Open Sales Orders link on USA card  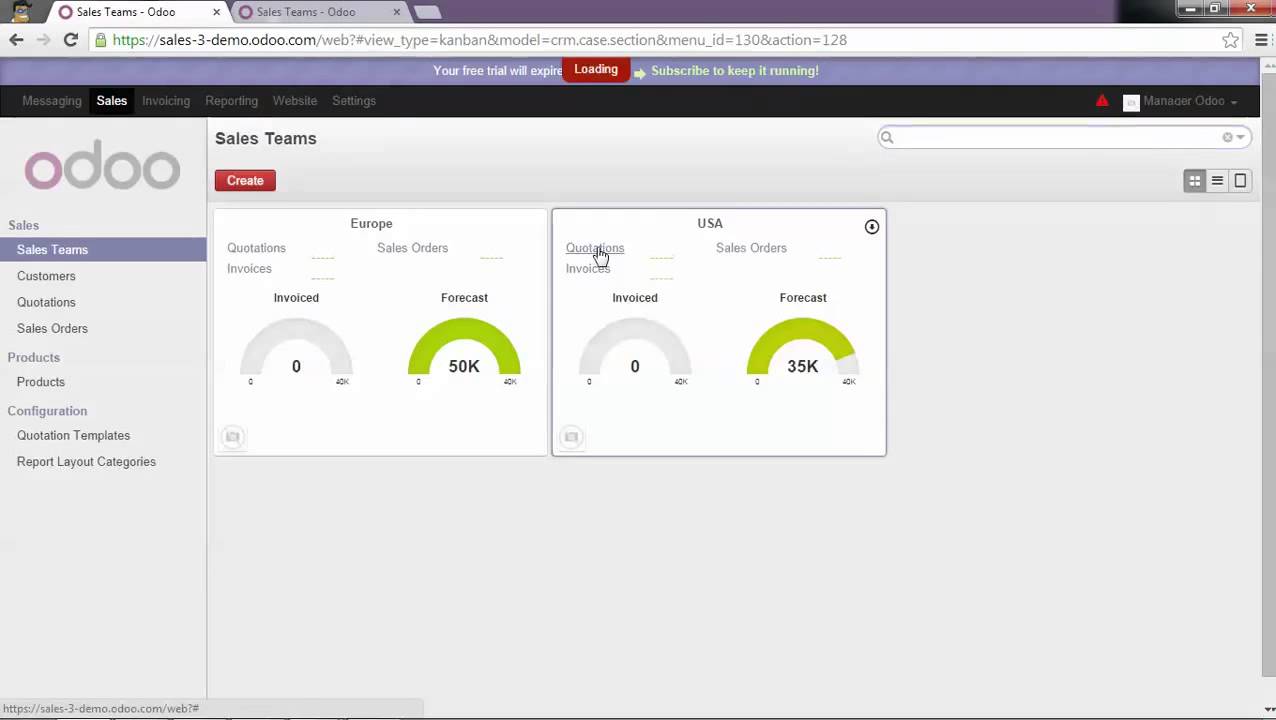click(x=751, y=248)
